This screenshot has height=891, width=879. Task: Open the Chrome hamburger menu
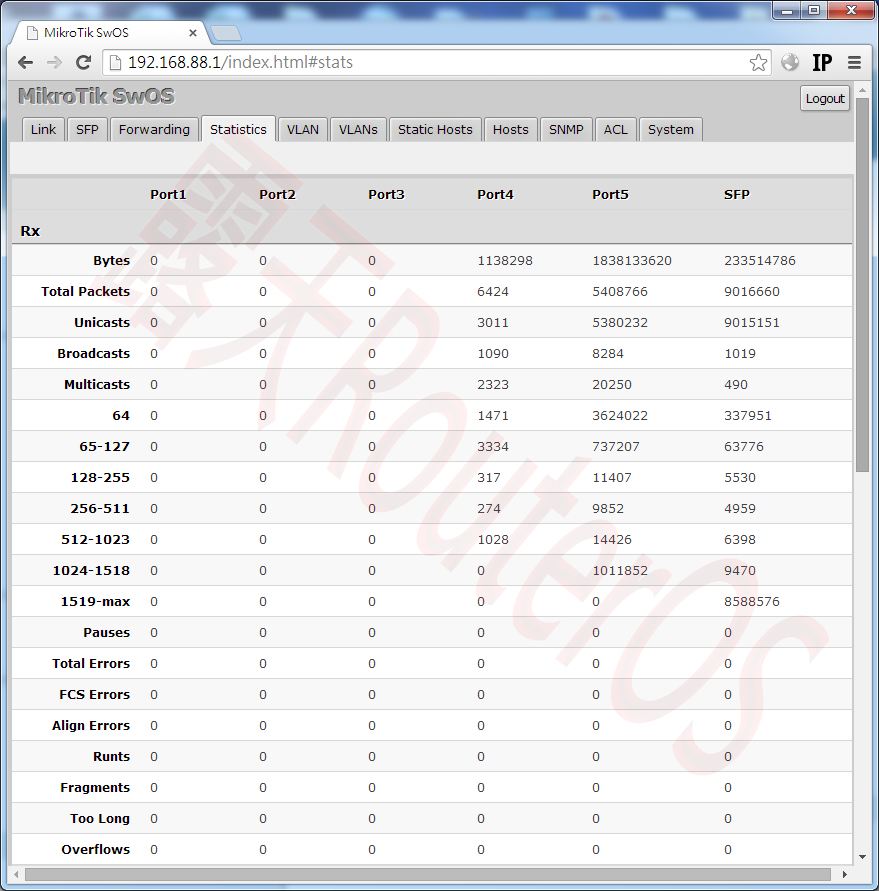(x=854, y=62)
